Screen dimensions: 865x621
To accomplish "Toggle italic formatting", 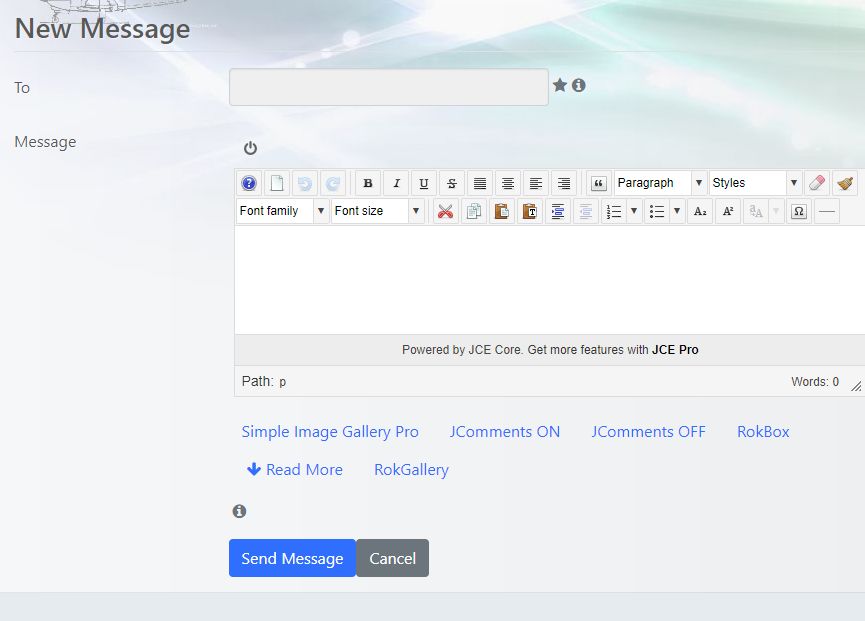I will [x=396, y=183].
